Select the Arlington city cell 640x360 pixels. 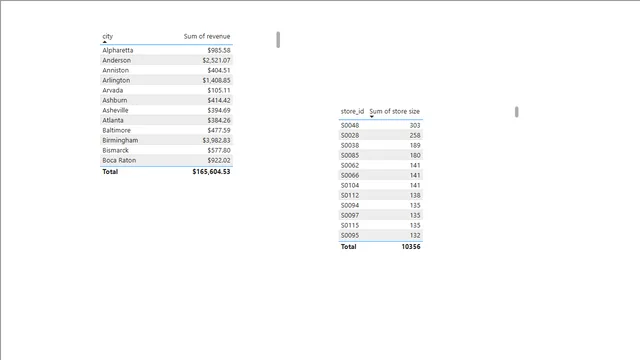coord(116,80)
